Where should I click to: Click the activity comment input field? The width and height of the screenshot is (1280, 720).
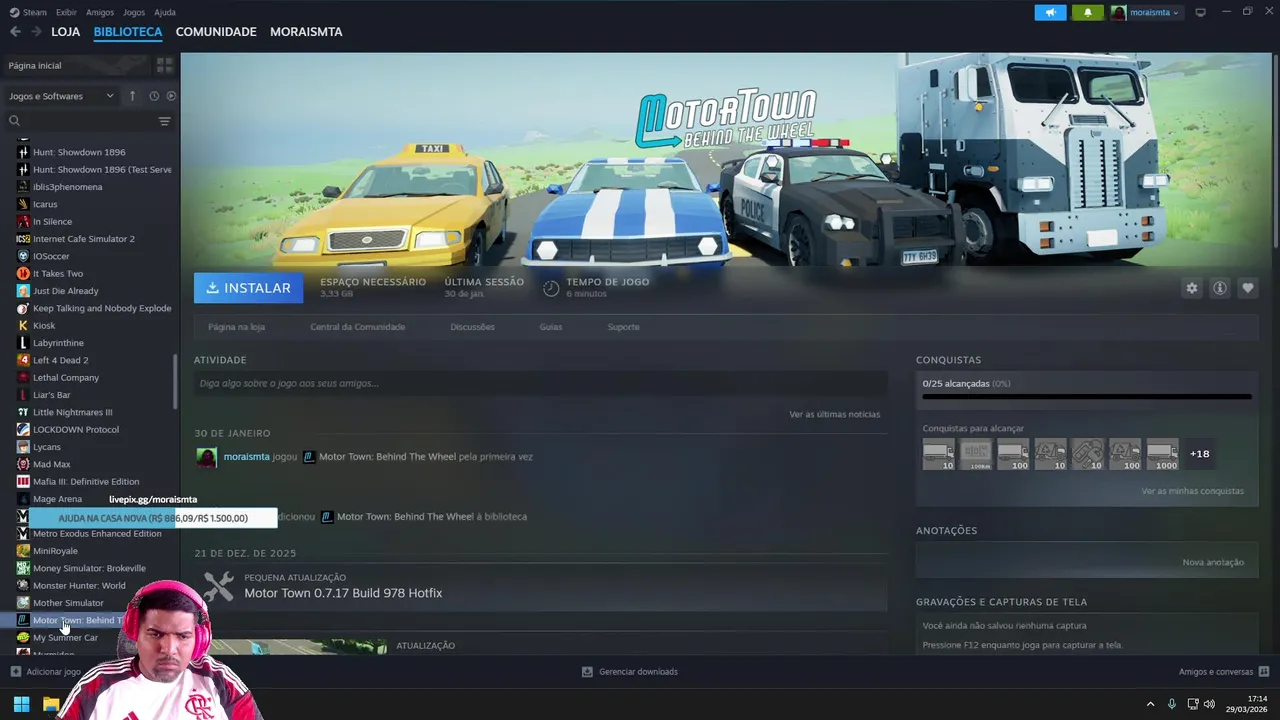click(x=540, y=383)
